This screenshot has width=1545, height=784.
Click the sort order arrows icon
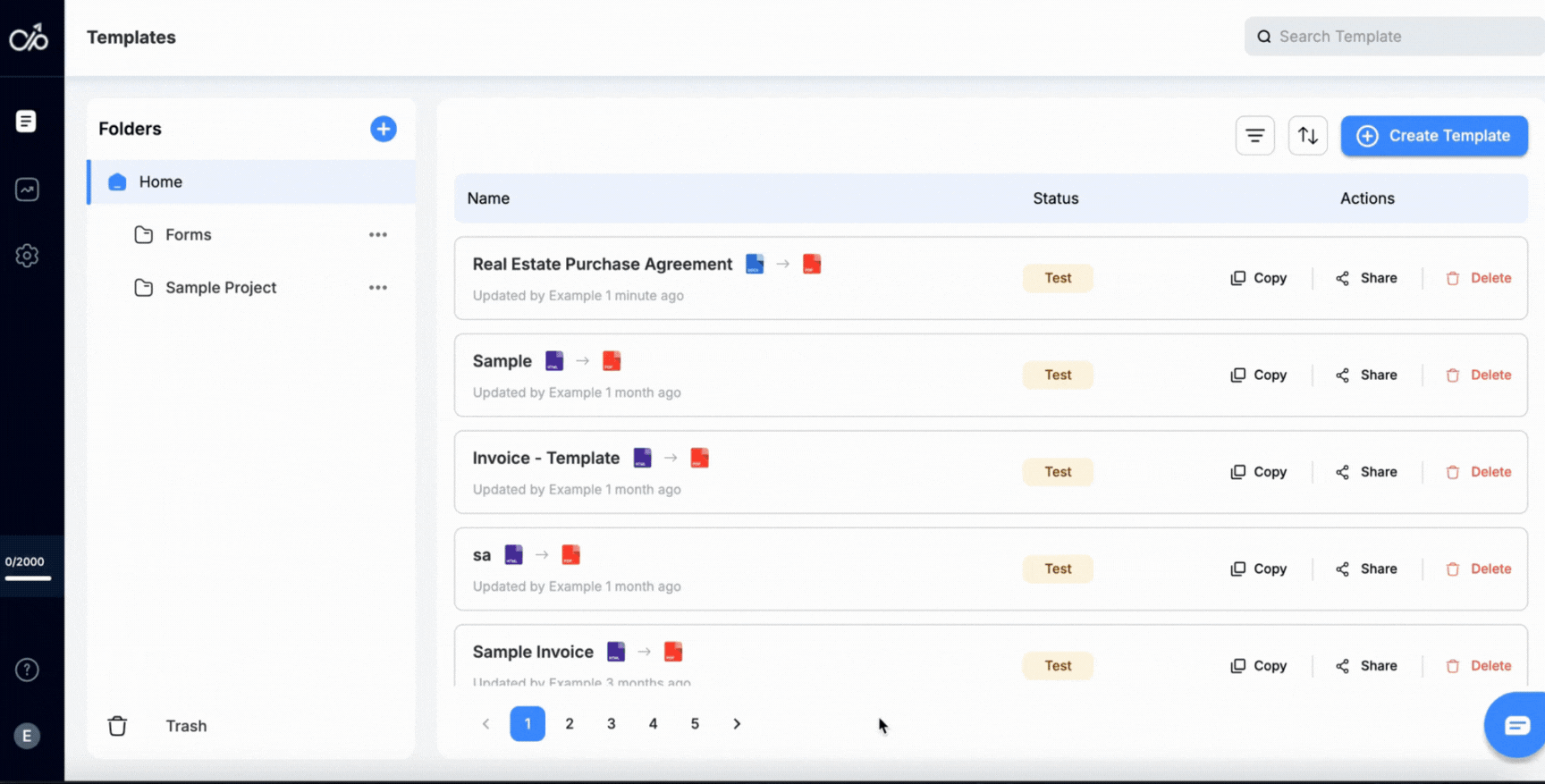(1307, 136)
